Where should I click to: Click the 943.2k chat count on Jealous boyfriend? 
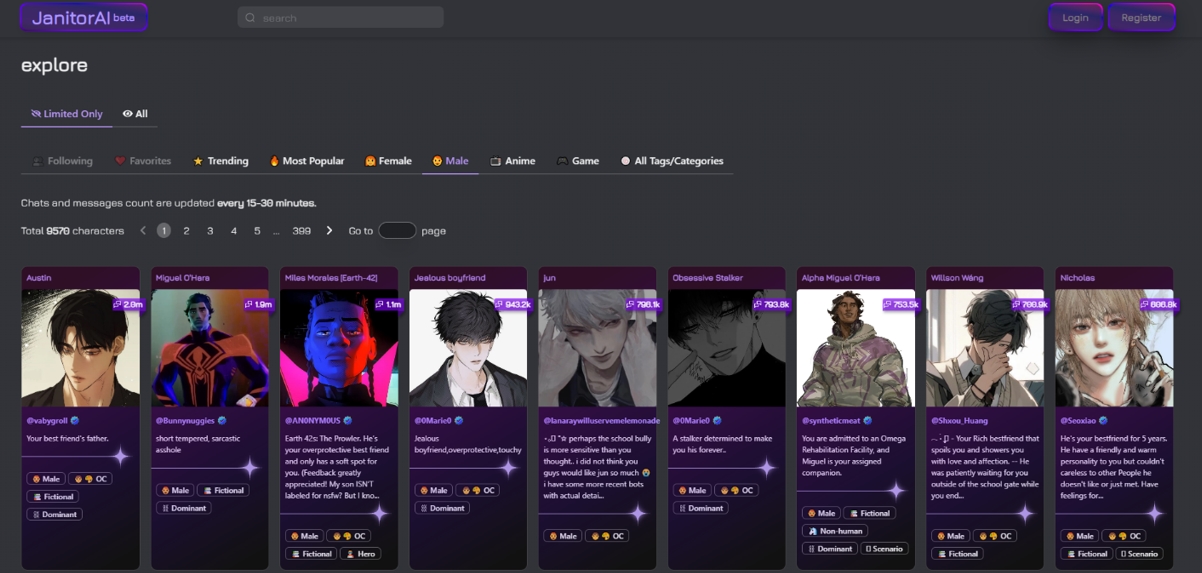pyautogui.click(x=513, y=304)
